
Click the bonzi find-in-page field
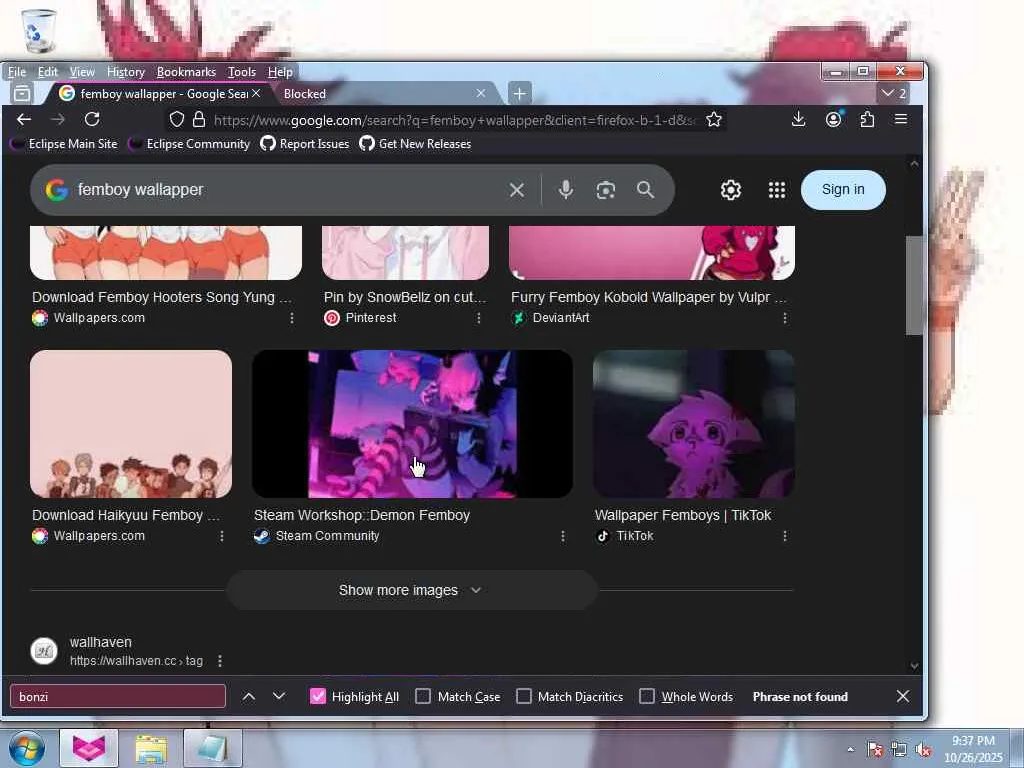tap(118, 697)
